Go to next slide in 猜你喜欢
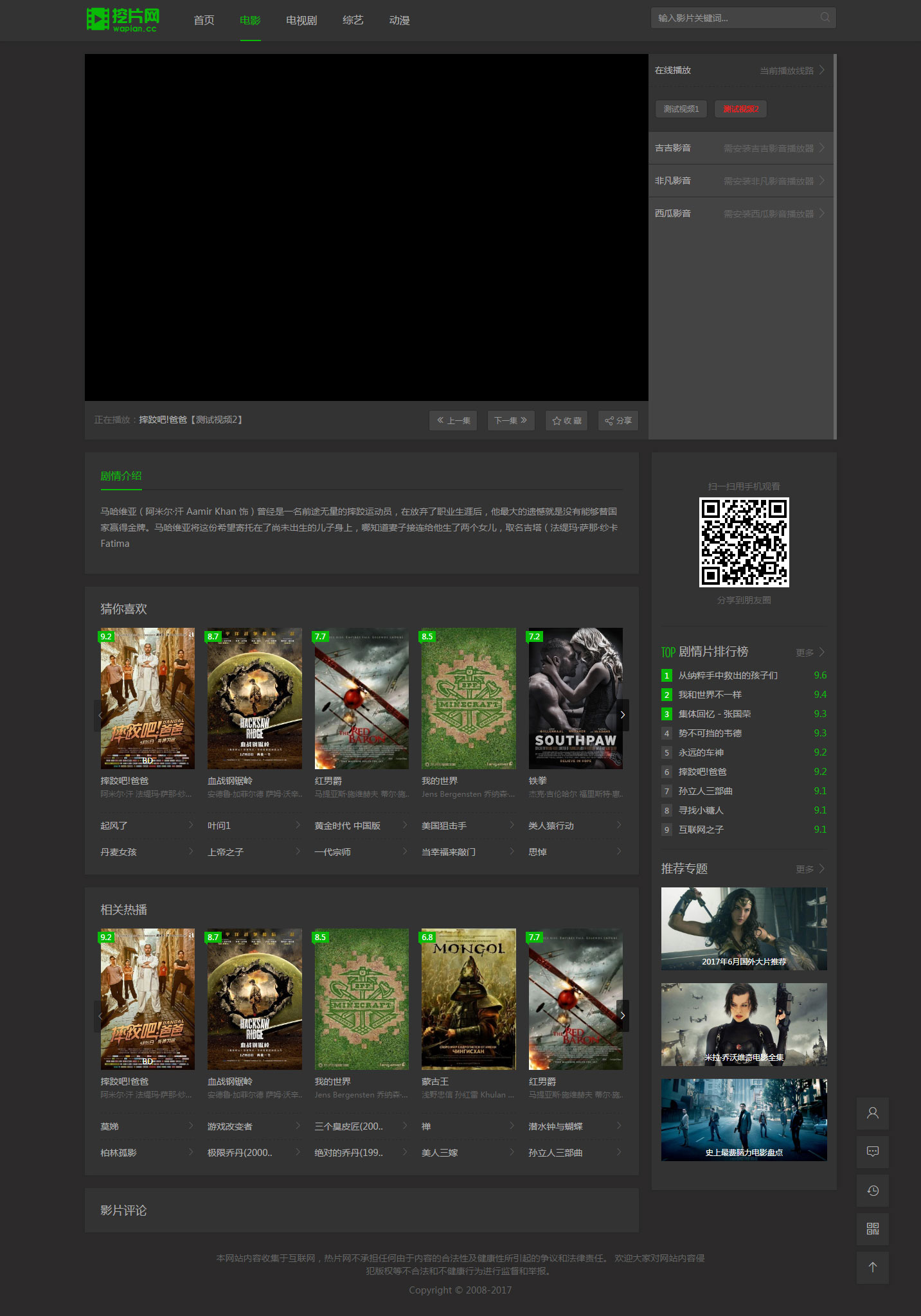921x1316 pixels. click(622, 715)
